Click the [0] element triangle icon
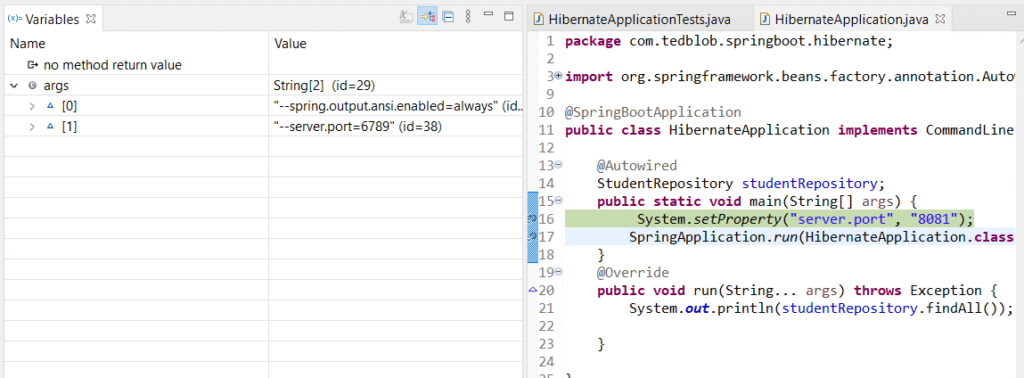This screenshot has height=378, width=1024. point(50,106)
